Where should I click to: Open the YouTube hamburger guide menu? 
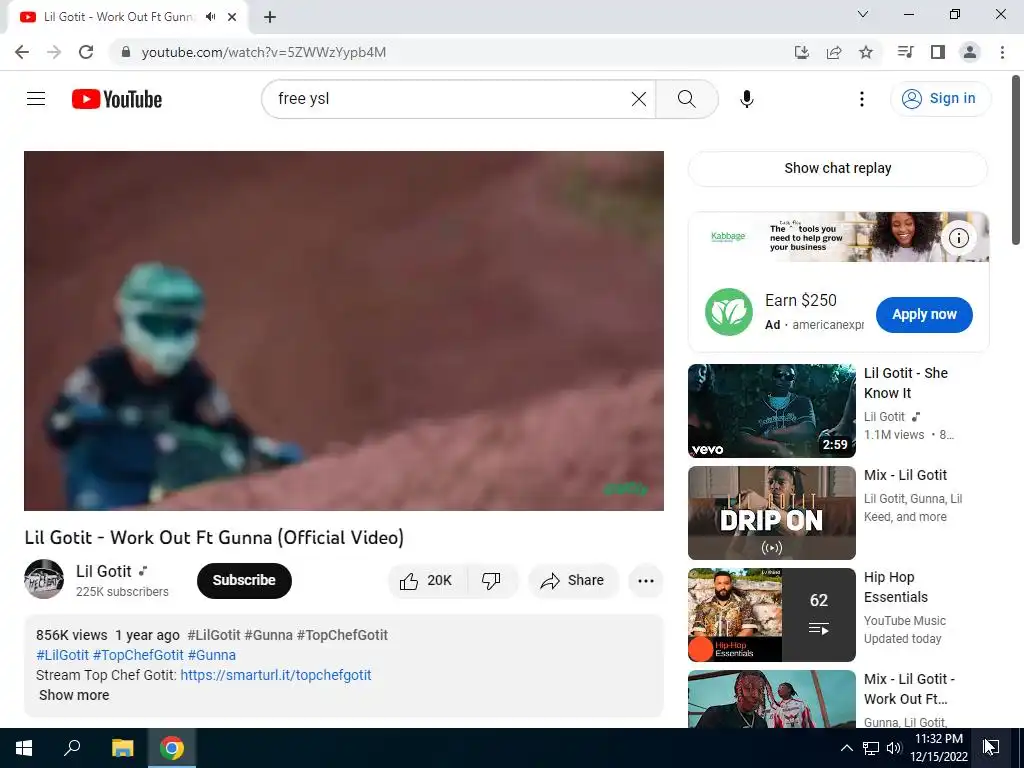tap(36, 99)
